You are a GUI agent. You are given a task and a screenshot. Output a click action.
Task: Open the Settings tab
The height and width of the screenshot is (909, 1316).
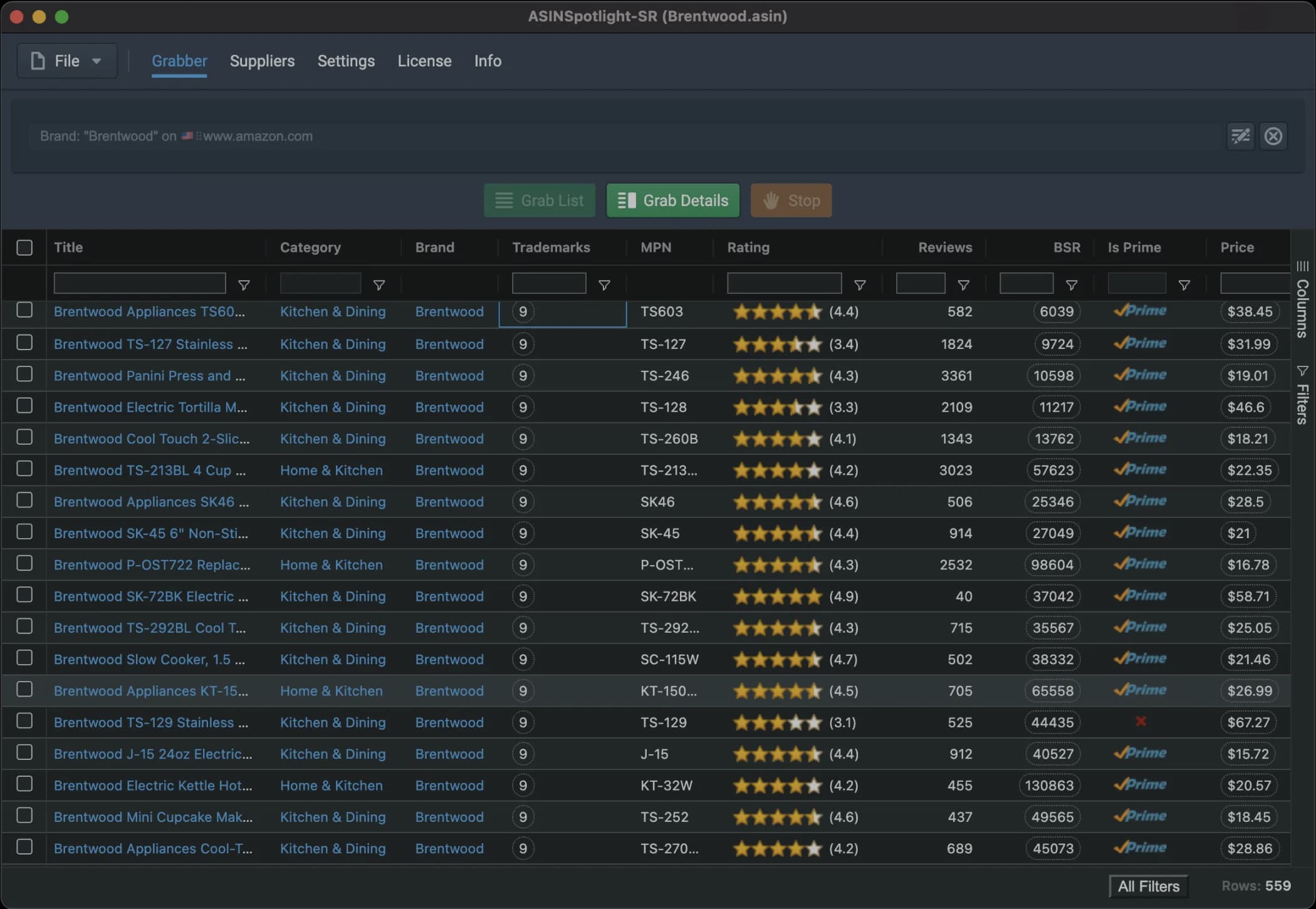(345, 61)
